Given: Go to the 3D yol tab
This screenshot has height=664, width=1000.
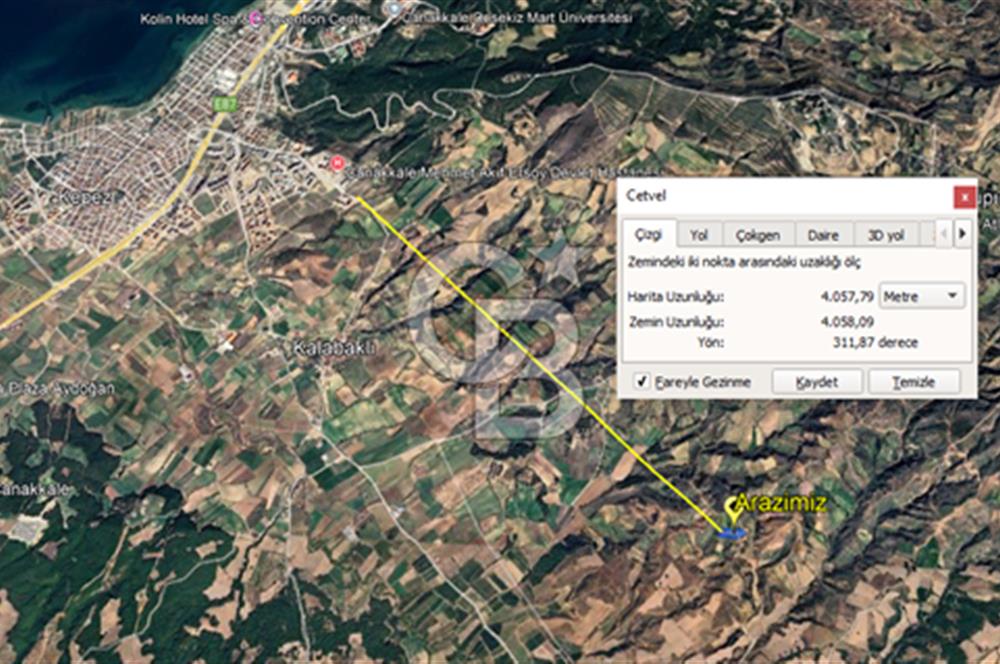Looking at the screenshot, I should coord(885,235).
